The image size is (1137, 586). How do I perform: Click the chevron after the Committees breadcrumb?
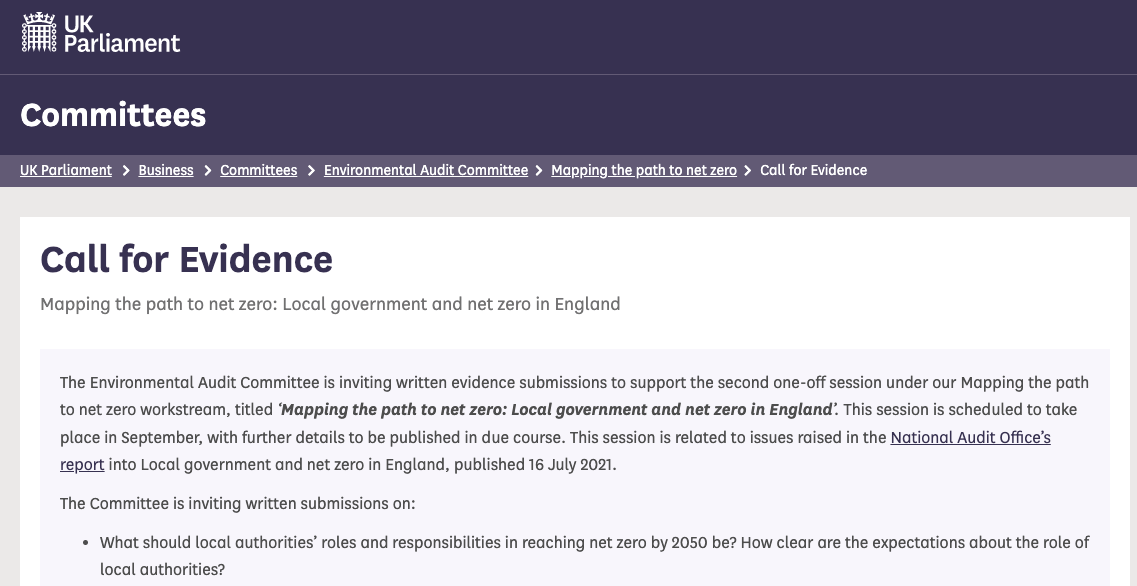pyautogui.click(x=311, y=171)
